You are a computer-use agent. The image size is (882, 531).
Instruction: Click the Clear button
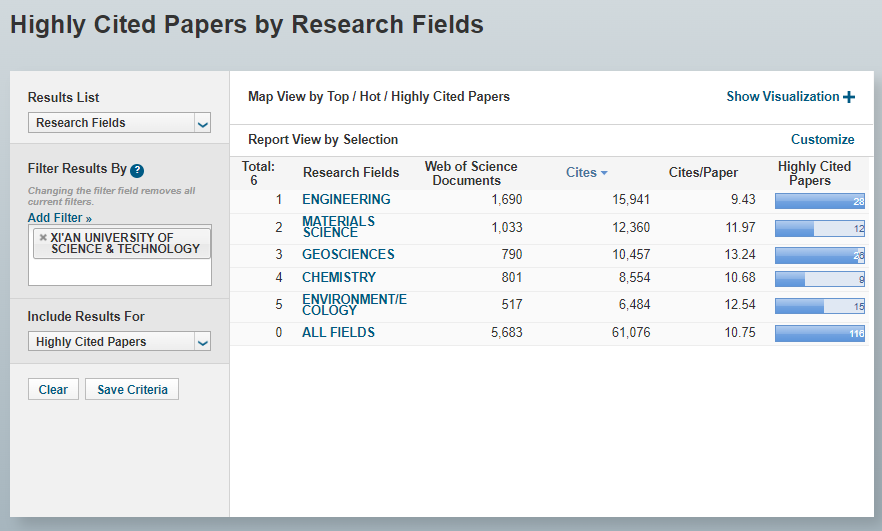click(x=53, y=389)
